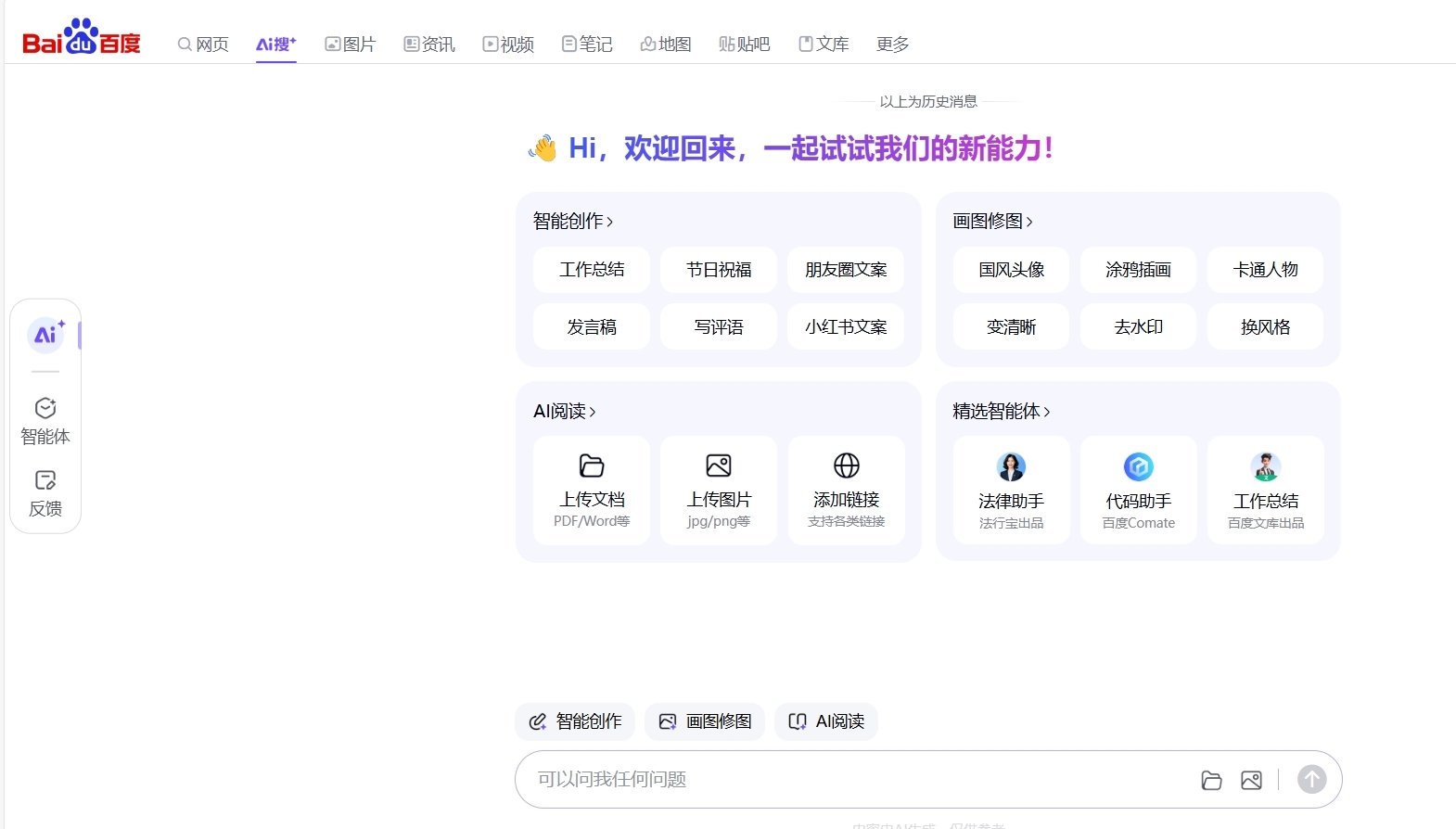Expand the 精选智能体 section header
The image size is (1456, 829).
pyautogui.click(x=1001, y=411)
